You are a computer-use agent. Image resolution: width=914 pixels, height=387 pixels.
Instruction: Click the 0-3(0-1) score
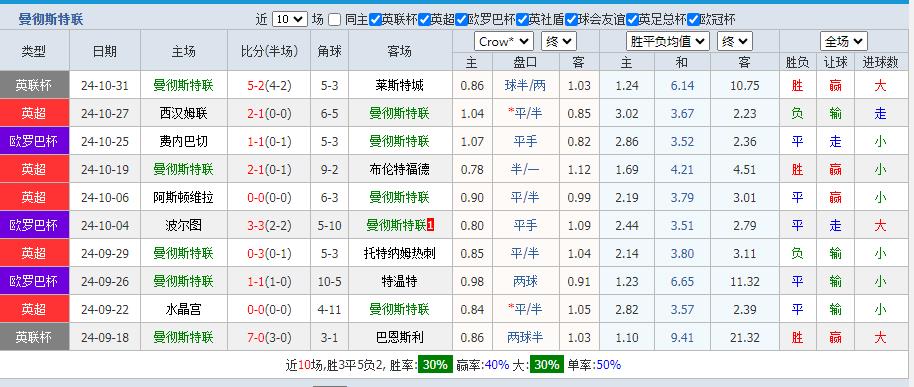click(x=269, y=254)
